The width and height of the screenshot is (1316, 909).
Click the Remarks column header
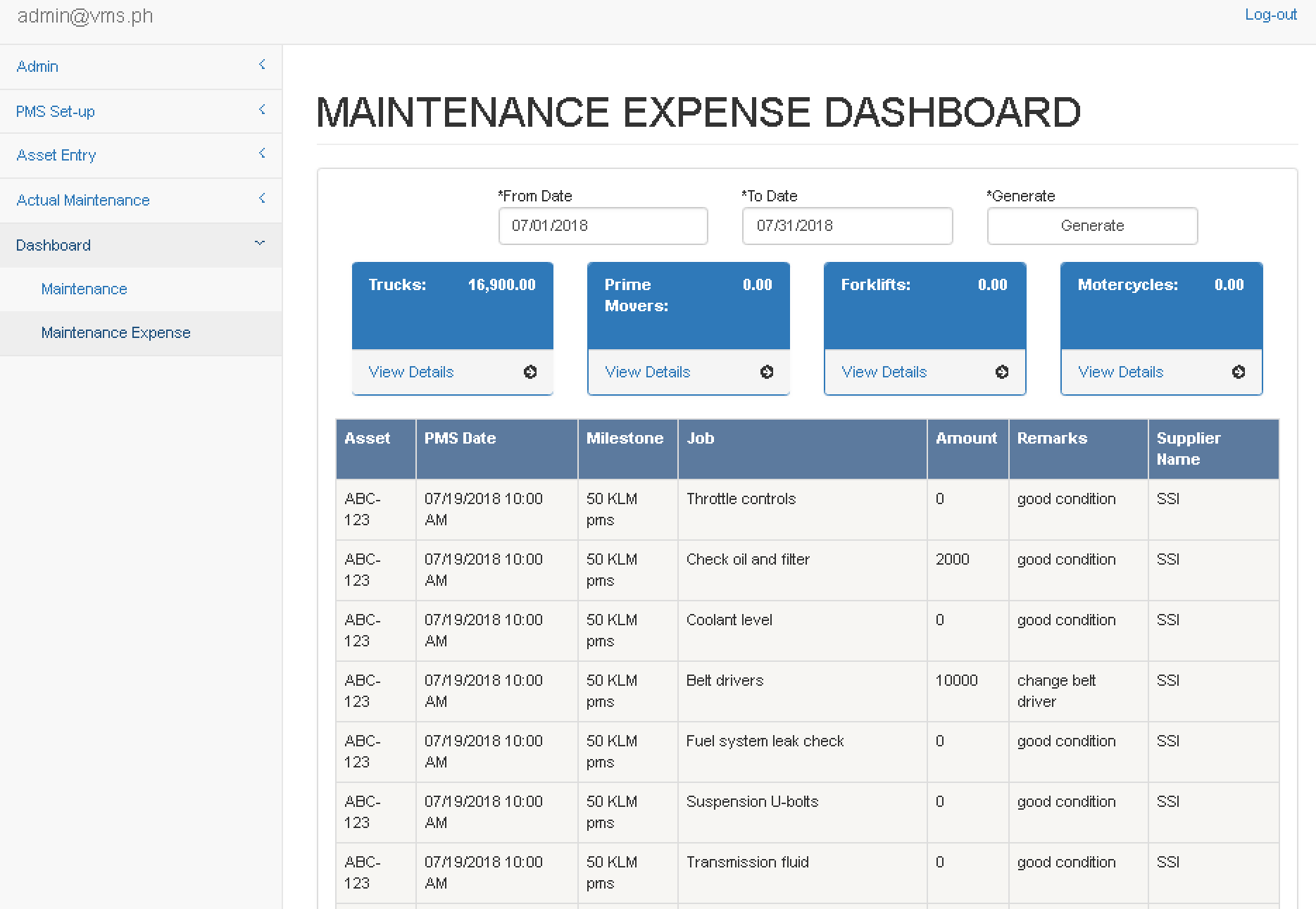[x=1079, y=449]
